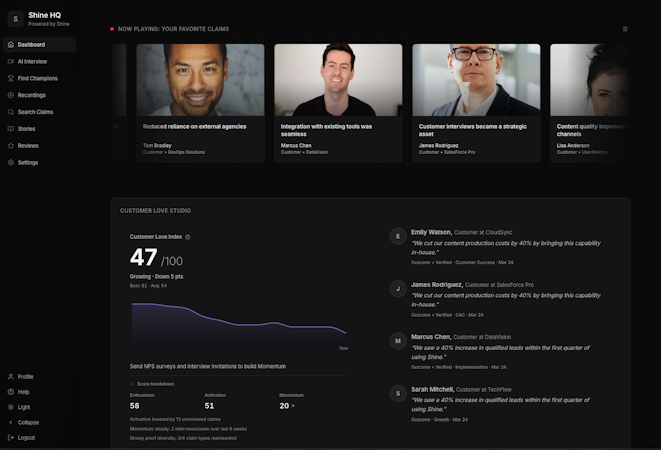
Task: Play Marcus Chen's video thumbnail
Action: 339,80
